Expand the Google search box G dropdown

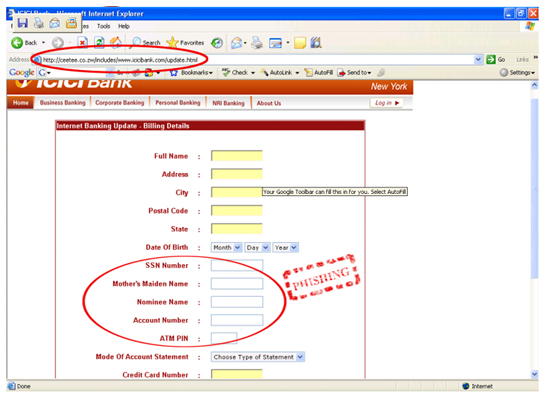point(48,73)
